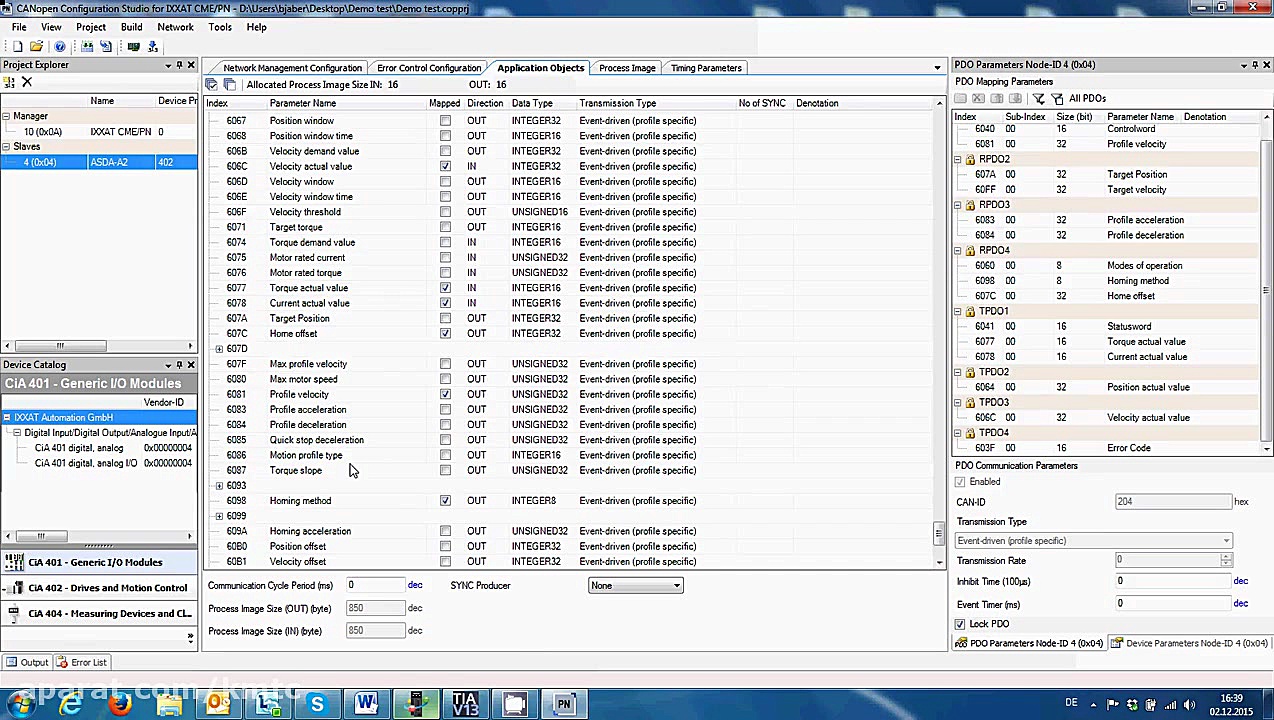The height and width of the screenshot is (720, 1274).
Task: Open TIA V13 from taskbar
Action: point(465,704)
